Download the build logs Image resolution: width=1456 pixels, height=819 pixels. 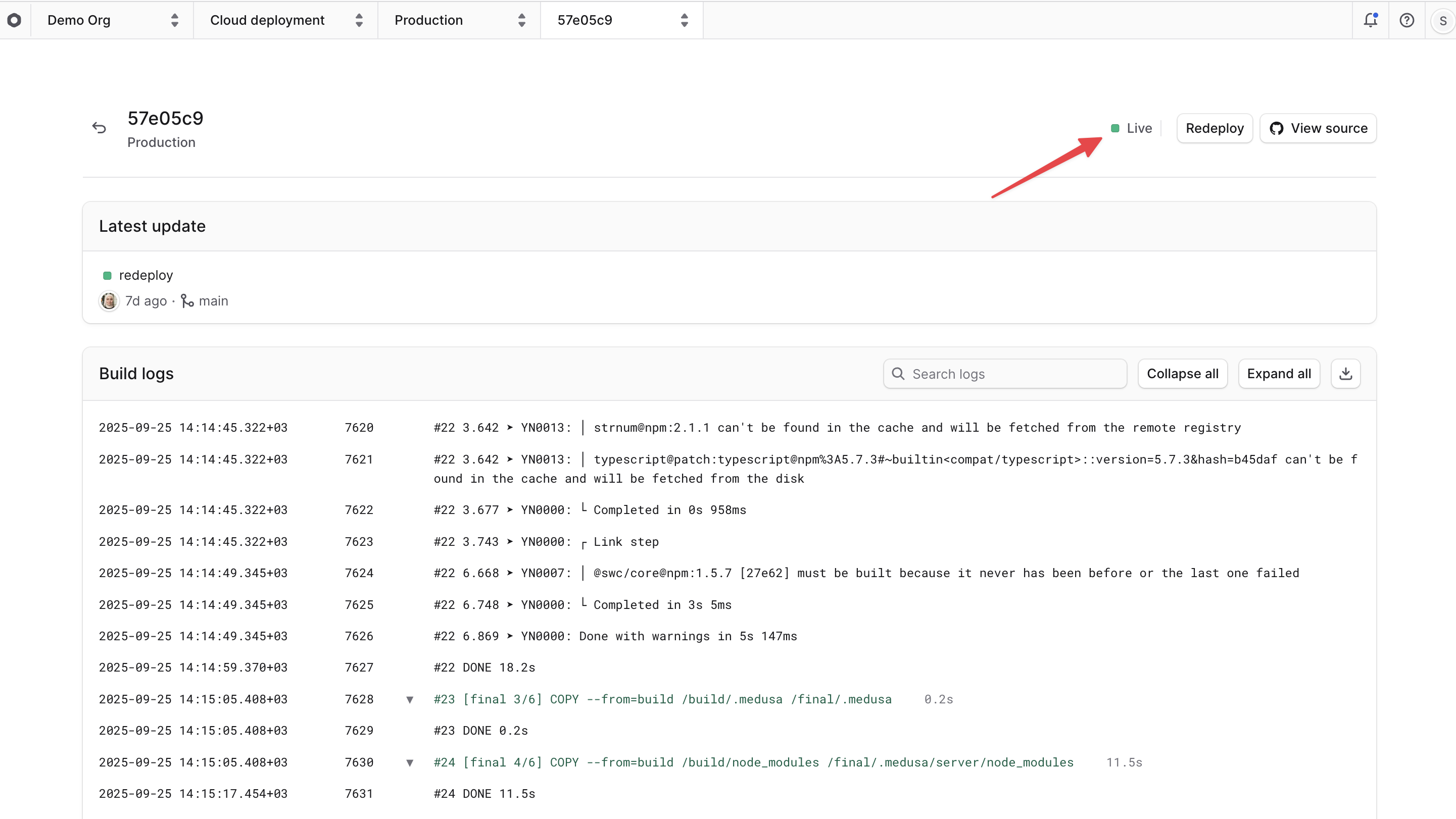(x=1346, y=373)
